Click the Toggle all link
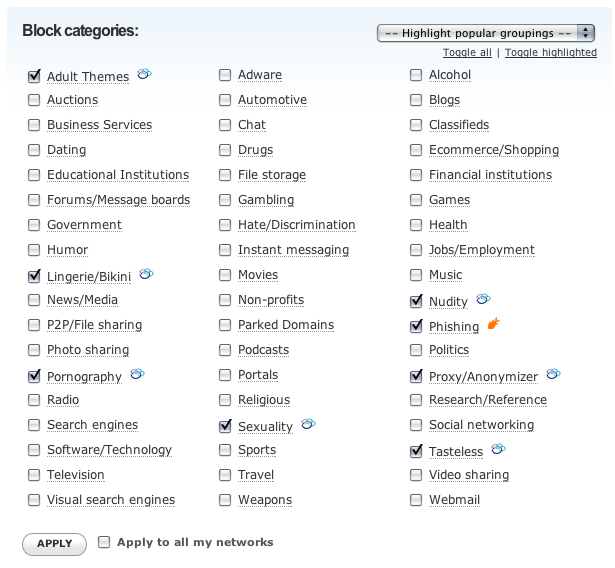Image resolution: width=615 pixels, height=568 pixels. (467, 53)
